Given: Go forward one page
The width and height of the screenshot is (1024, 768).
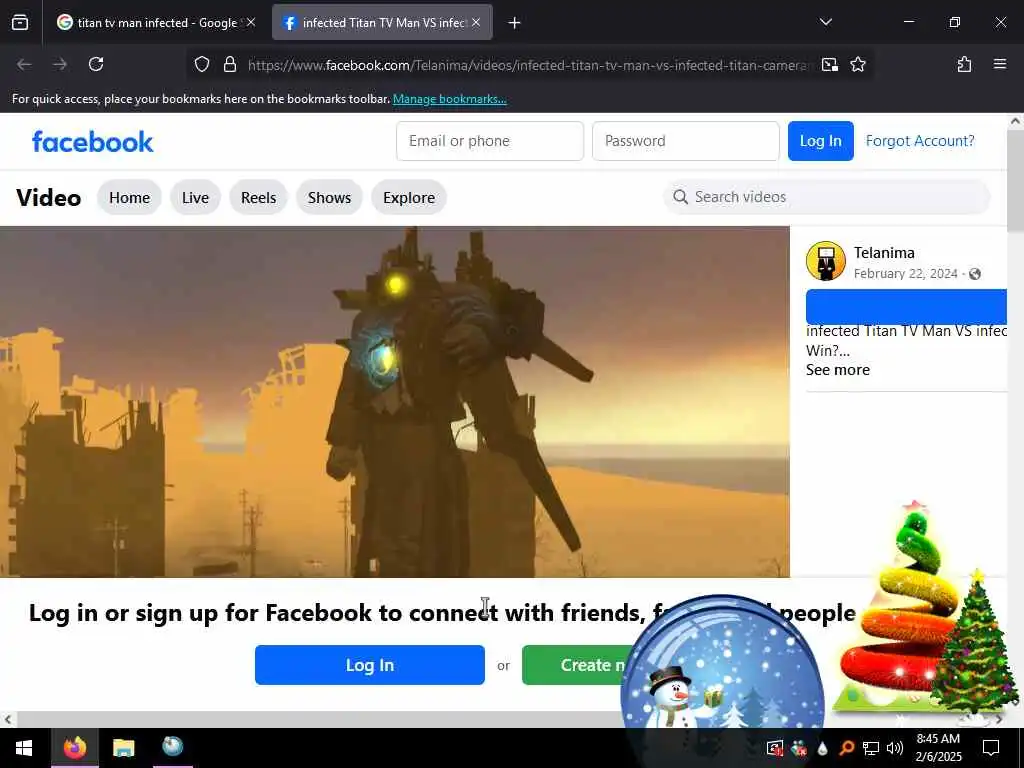Looking at the screenshot, I should [60, 64].
